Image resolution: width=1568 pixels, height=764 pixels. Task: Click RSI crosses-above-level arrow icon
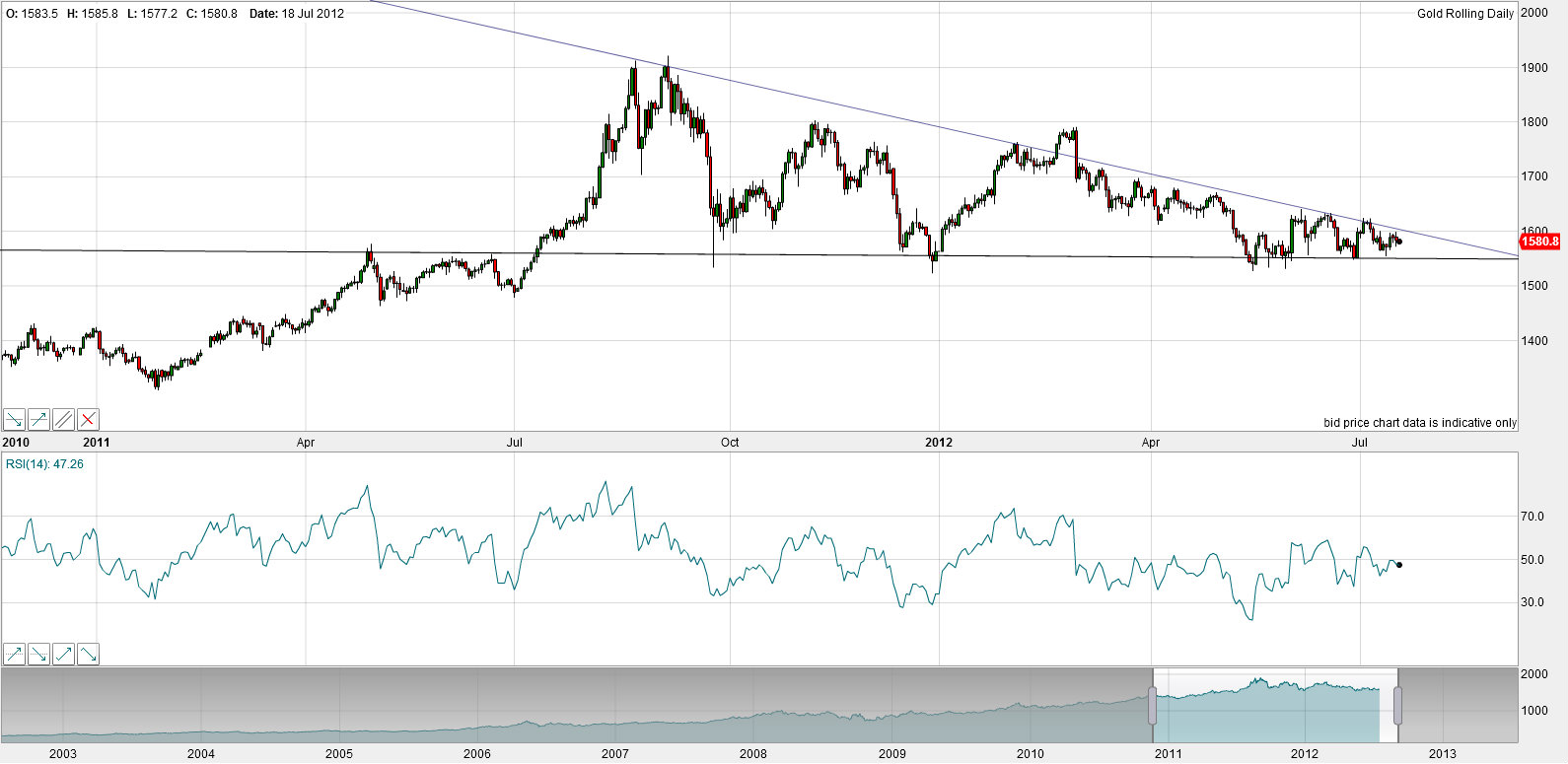pos(15,654)
